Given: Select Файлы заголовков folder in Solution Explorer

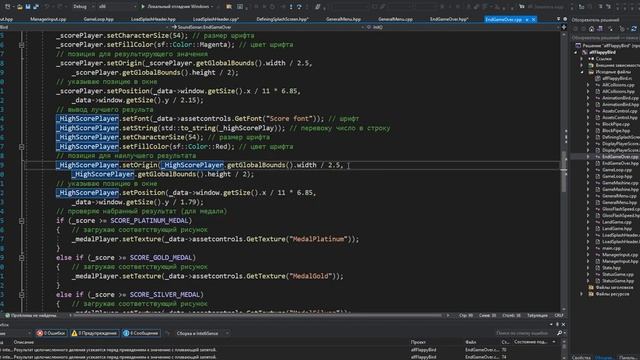Looking at the screenshot, I should [x=614, y=287].
